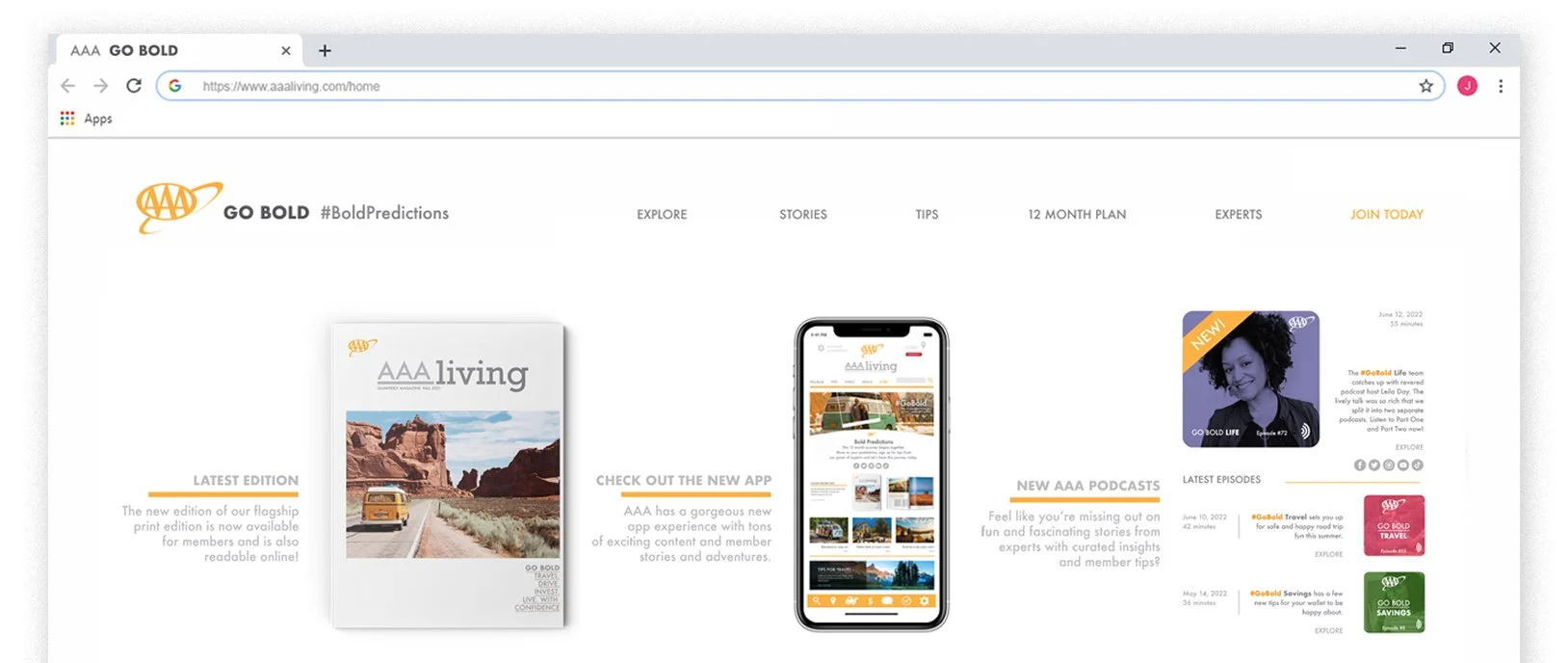
Task: Open the pink J profile avatar
Action: [x=1467, y=86]
